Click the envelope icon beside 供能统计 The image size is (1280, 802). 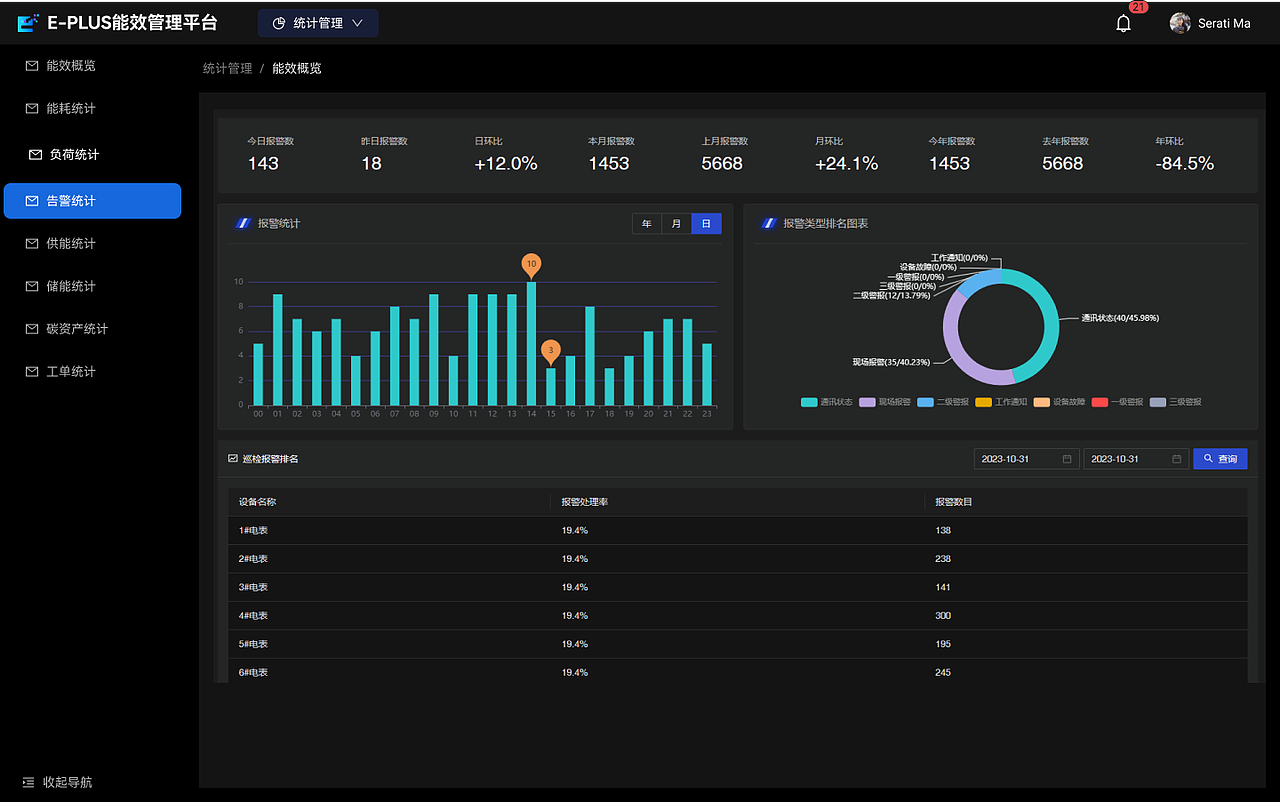pyautogui.click(x=32, y=243)
